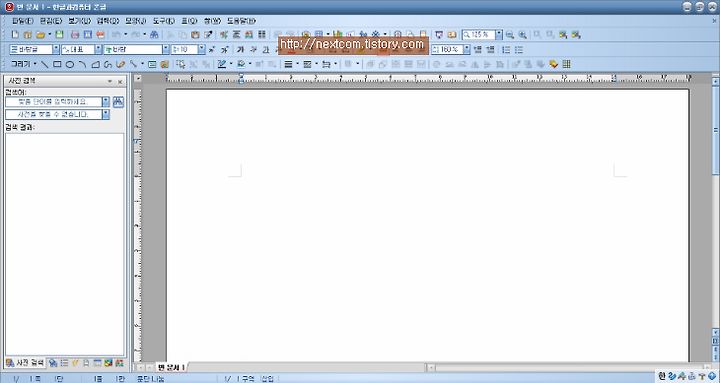Click the binoculars find icon in top toolbar

click(x=154, y=34)
